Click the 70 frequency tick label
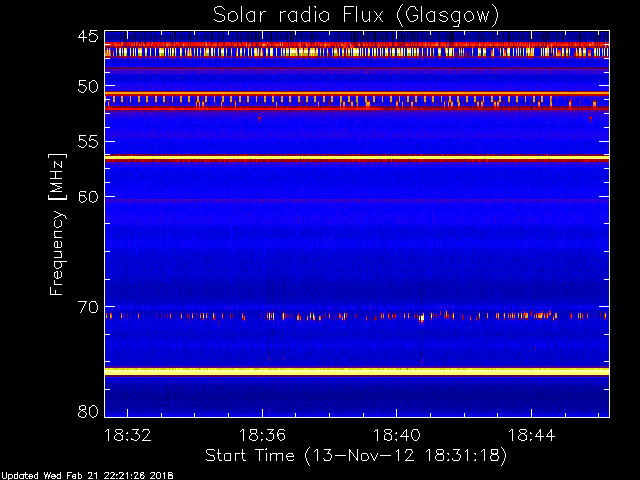Image resolution: width=640 pixels, height=480 pixels. (88, 307)
